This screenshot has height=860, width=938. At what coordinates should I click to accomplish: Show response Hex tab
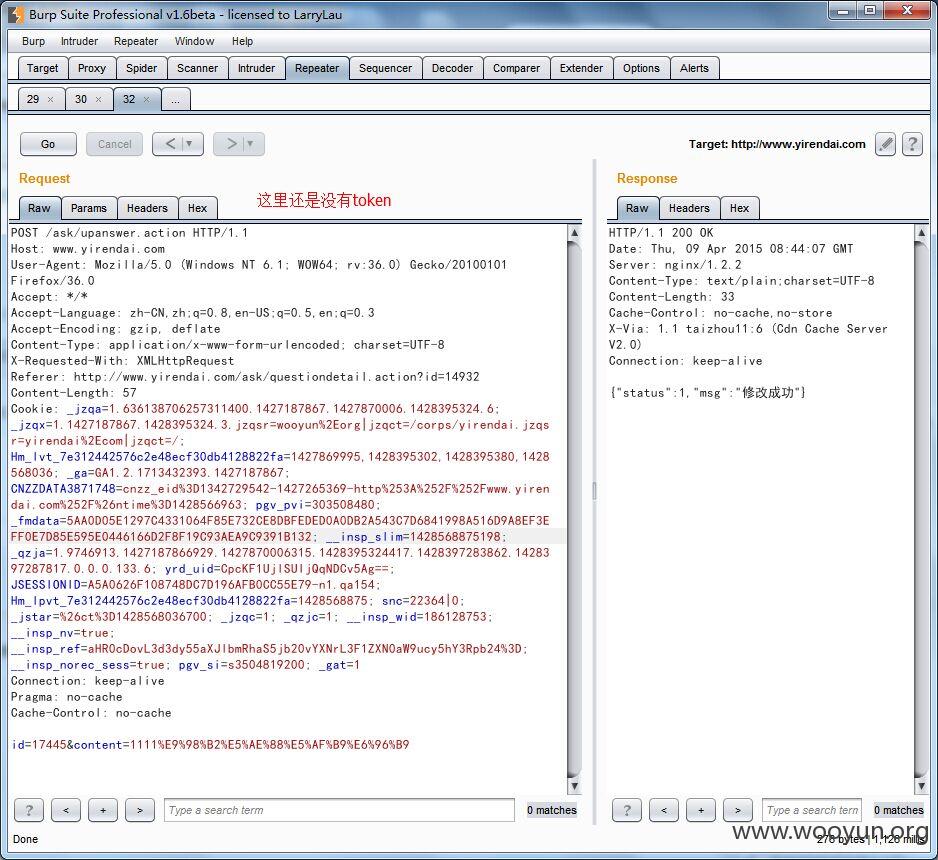tap(739, 208)
